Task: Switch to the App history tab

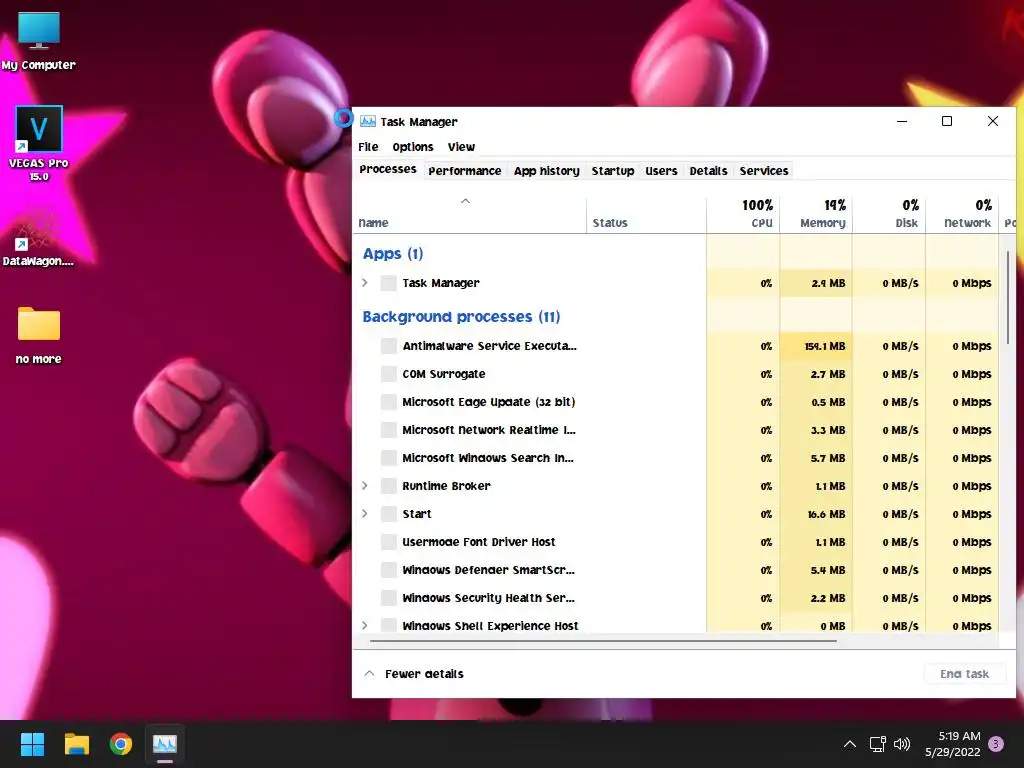Action: (547, 171)
